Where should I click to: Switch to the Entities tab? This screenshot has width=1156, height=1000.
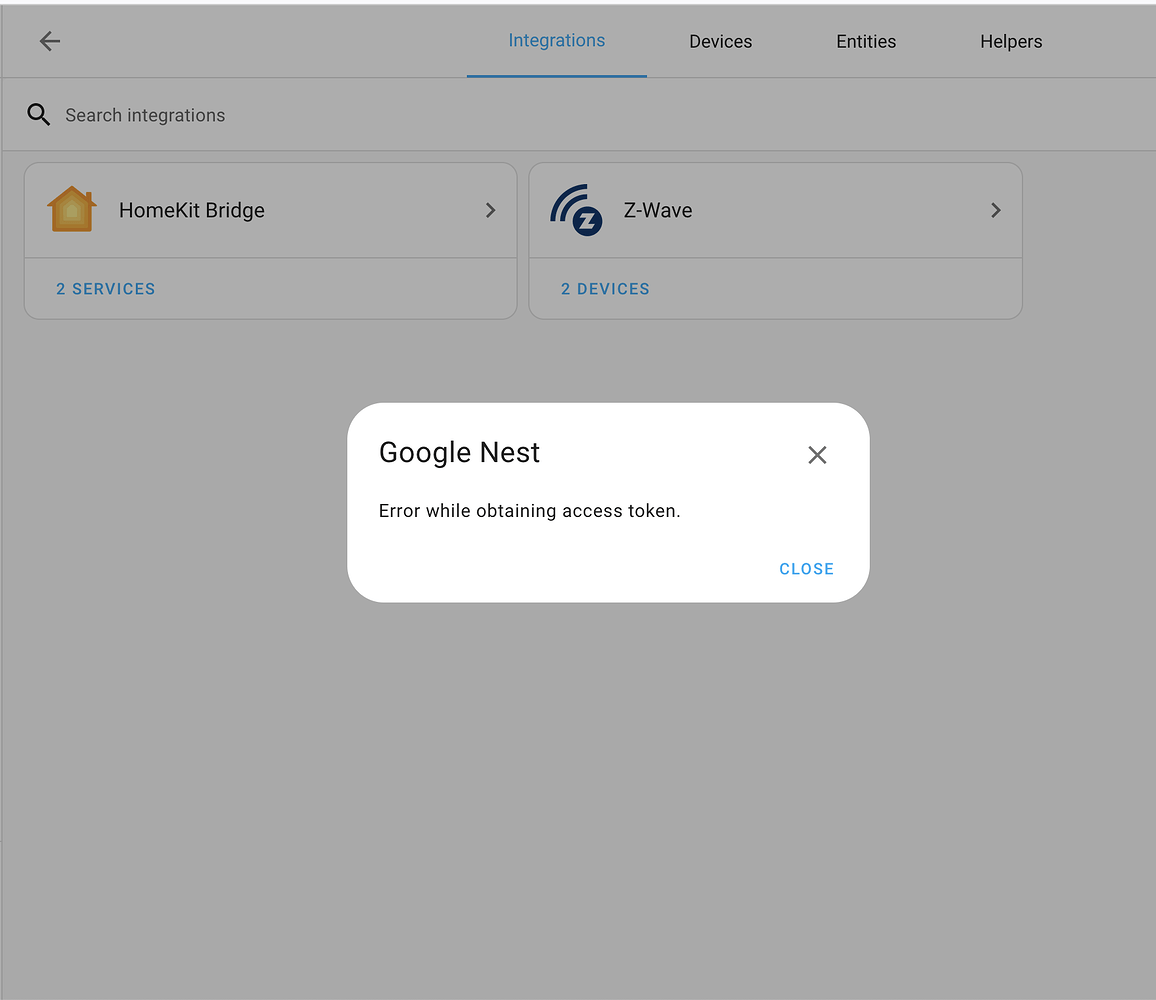pos(866,41)
